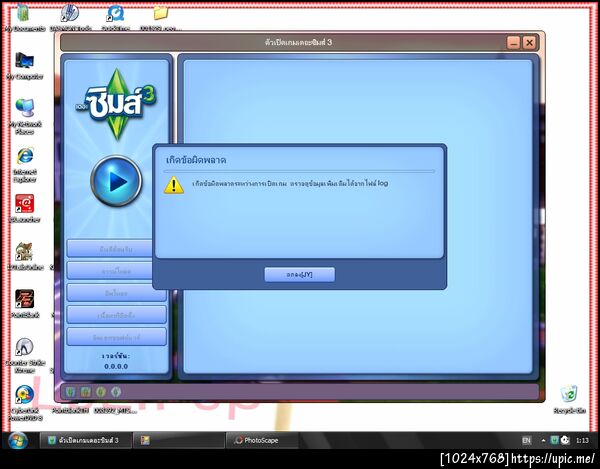Switch to the Sims 3 launcher taskbar button

(x=86, y=440)
